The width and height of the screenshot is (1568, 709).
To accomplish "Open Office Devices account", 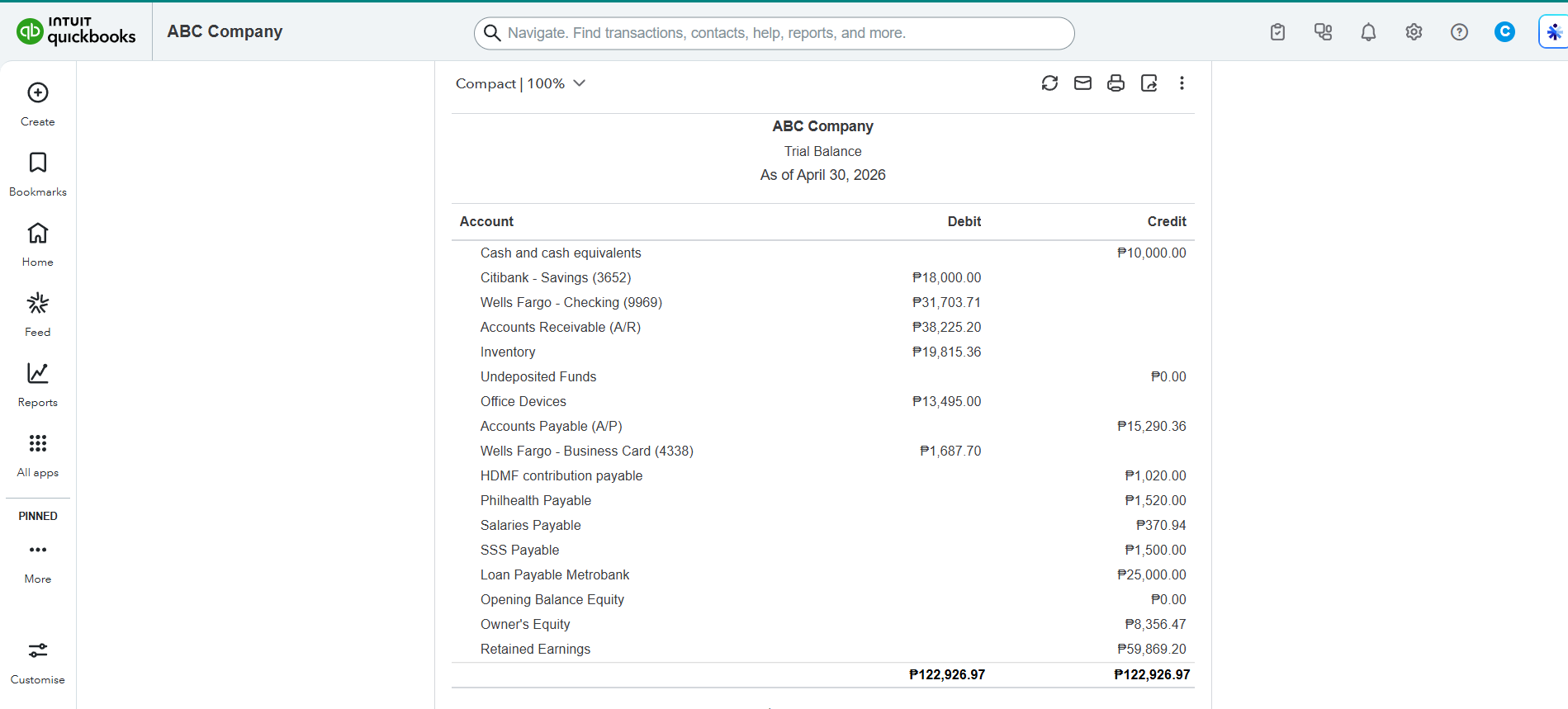I will pyautogui.click(x=523, y=401).
